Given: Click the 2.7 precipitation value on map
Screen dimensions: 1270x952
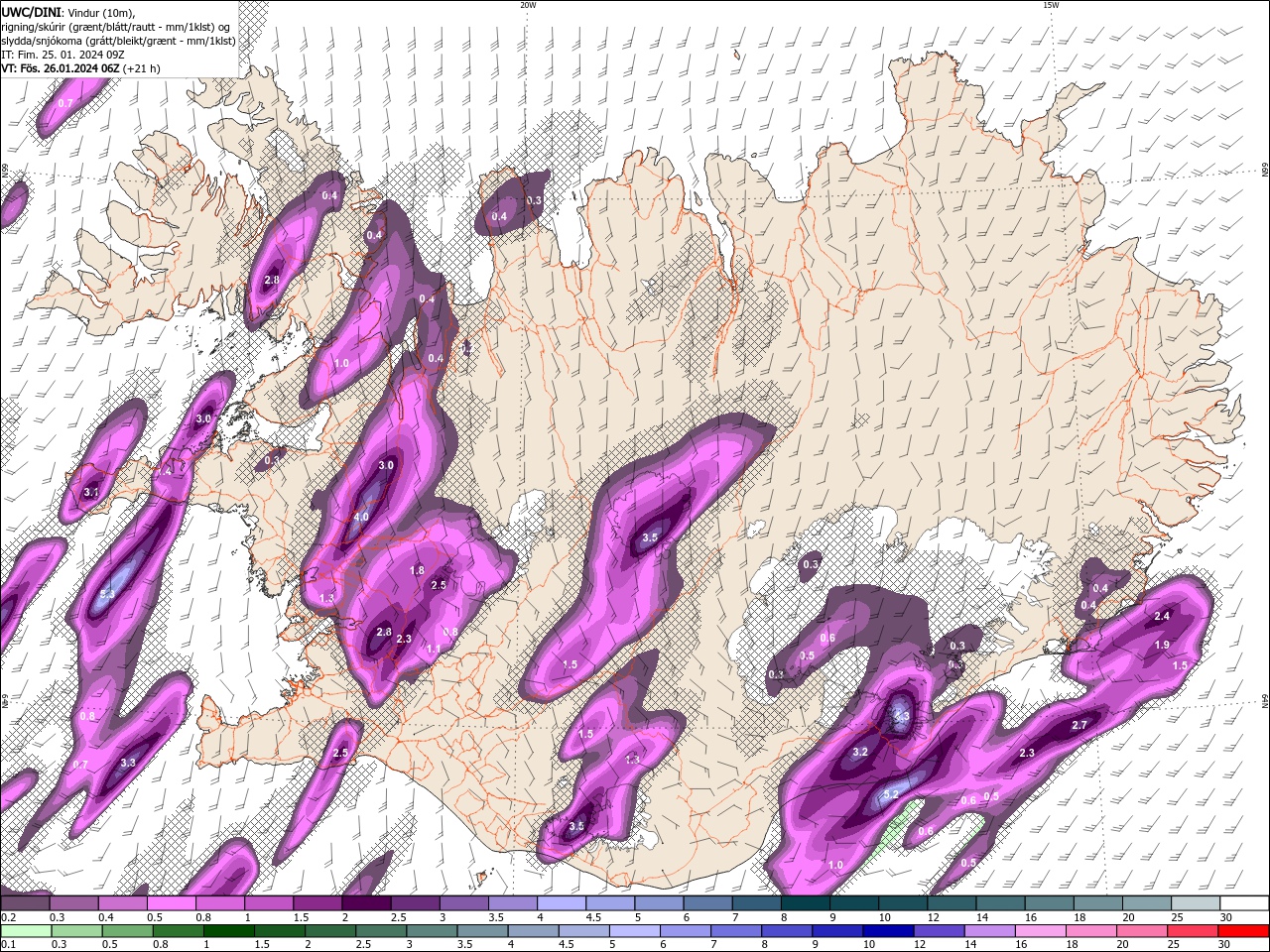Looking at the screenshot, I should coord(1080,726).
